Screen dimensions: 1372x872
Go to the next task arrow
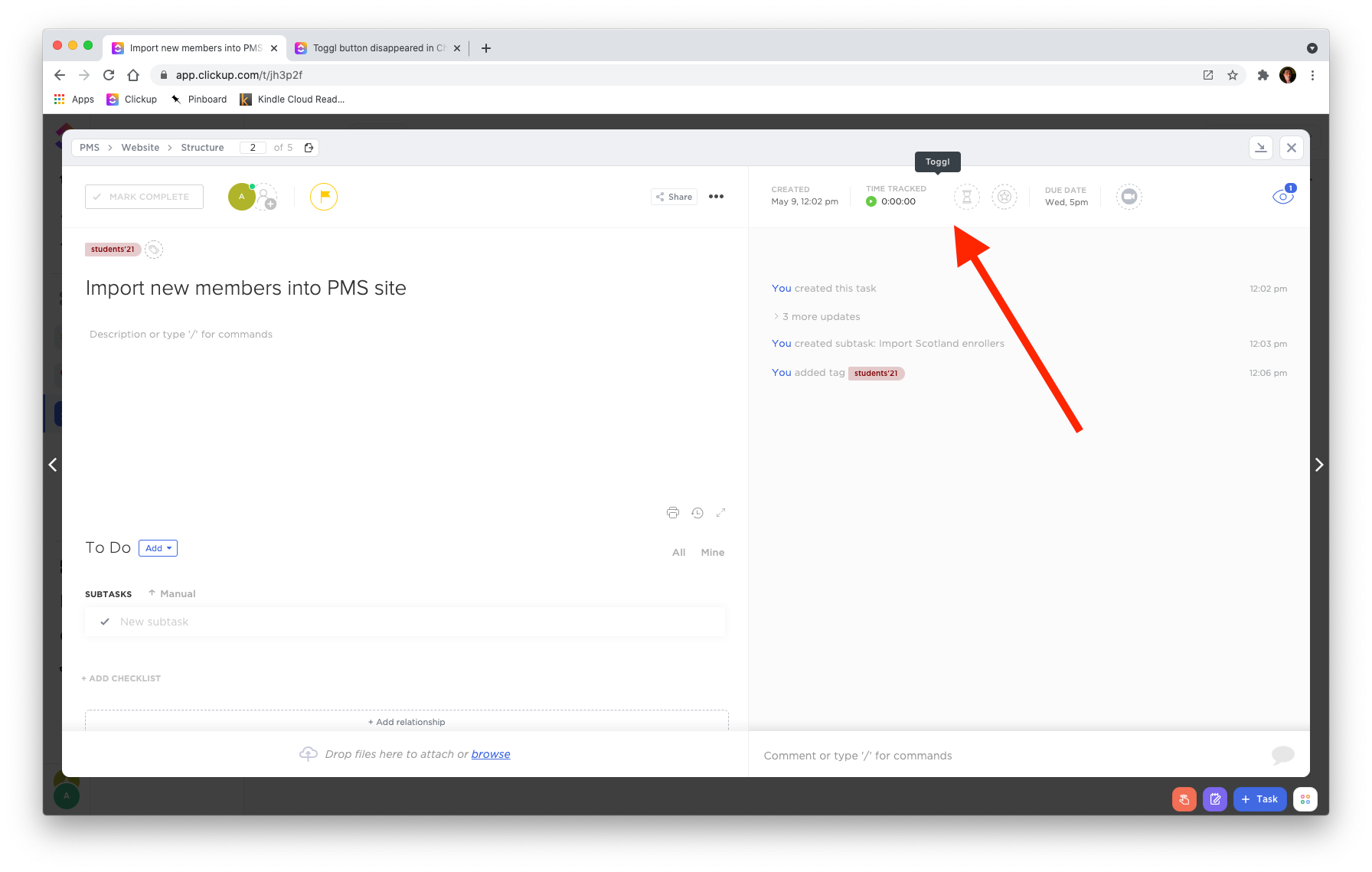tap(1318, 465)
